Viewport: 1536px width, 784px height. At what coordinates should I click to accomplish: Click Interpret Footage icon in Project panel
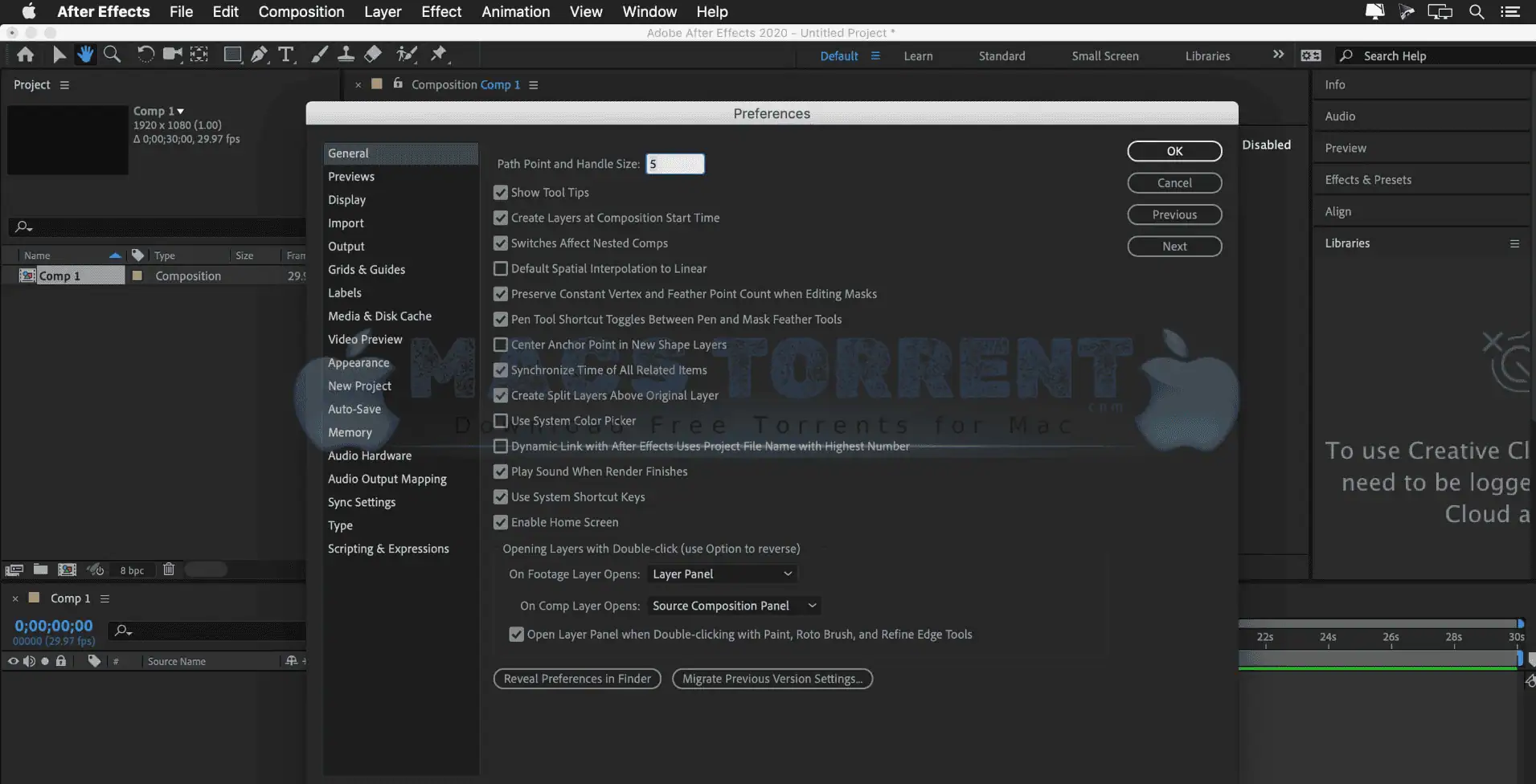coord(14,570)
